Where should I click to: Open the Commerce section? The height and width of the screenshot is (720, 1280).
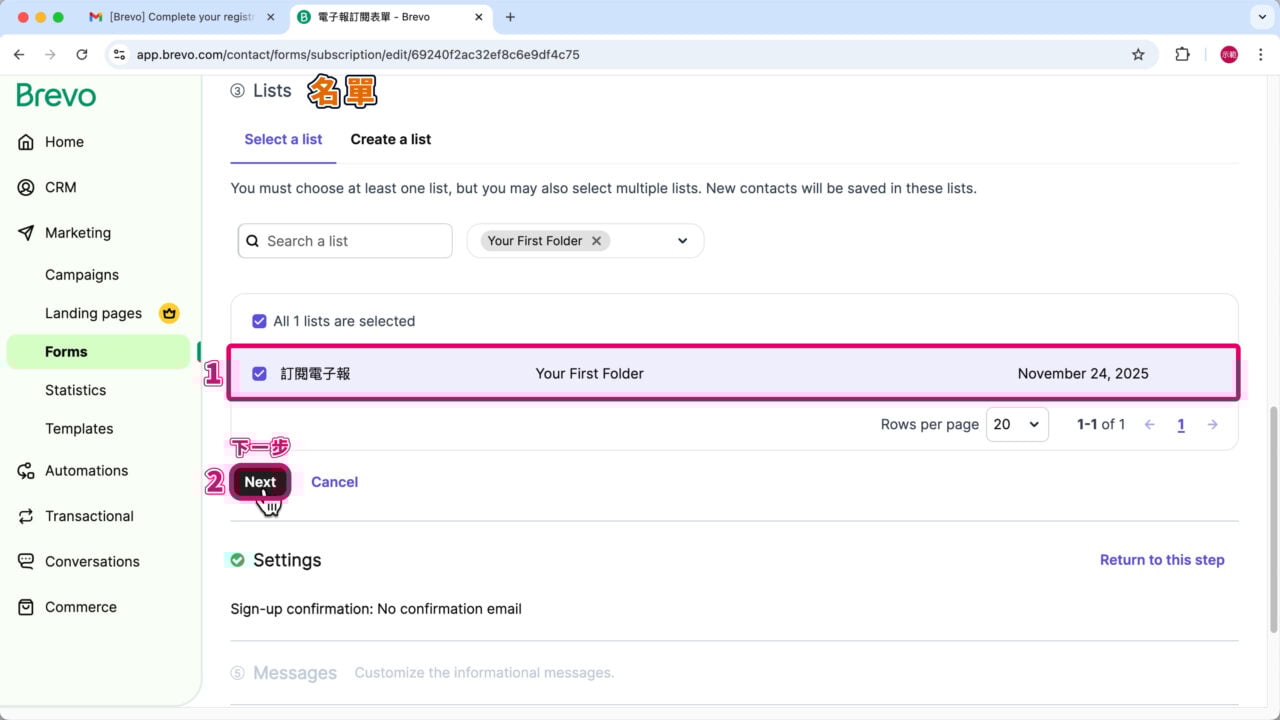80,606
